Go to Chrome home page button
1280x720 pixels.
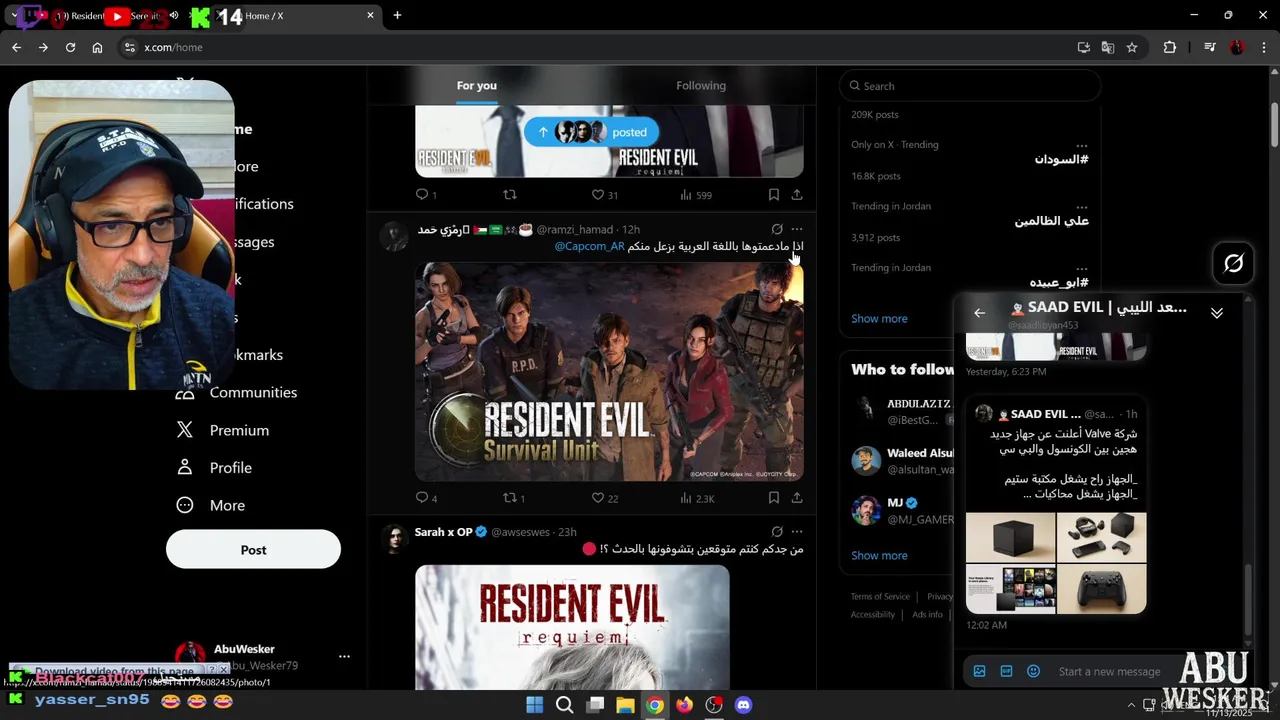[97, 47]
